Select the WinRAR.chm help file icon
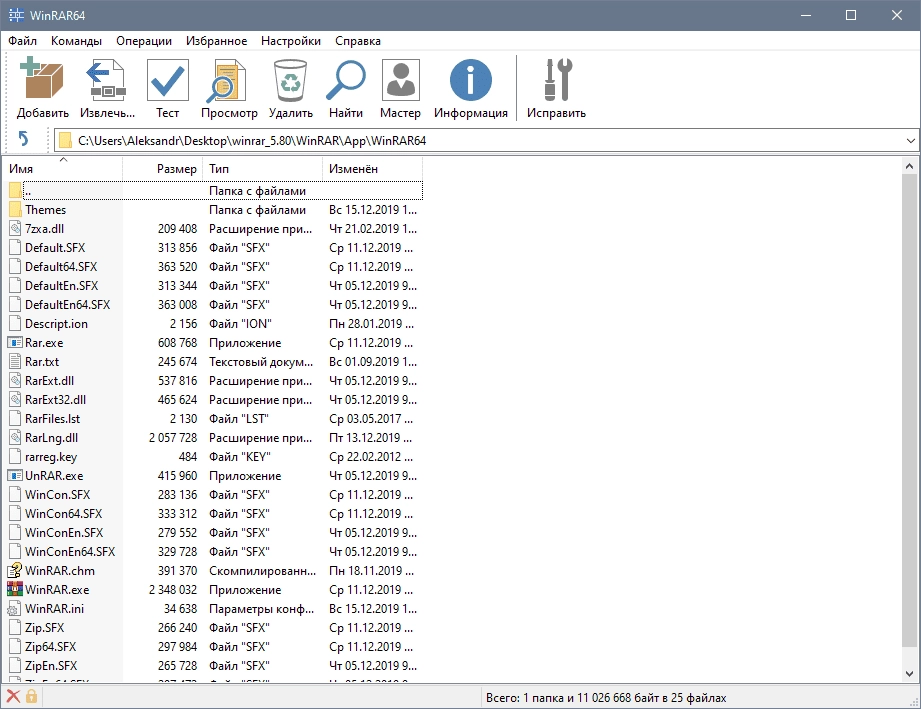This screenshot has height=709, width=921. pyautogui.click(x=15, y=570)
